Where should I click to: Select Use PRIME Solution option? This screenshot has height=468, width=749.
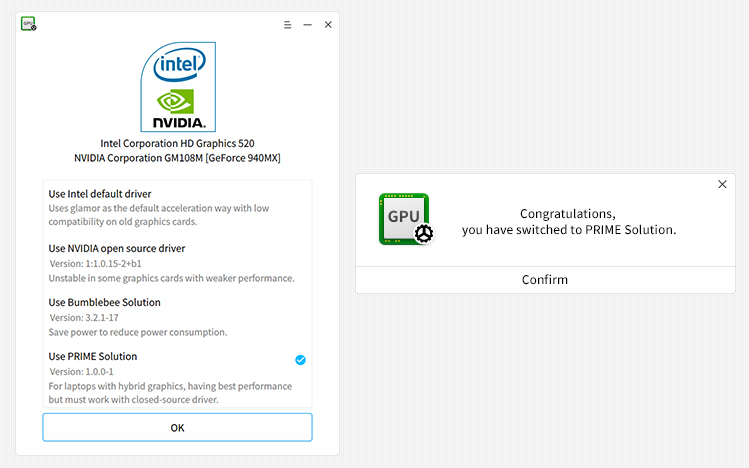[177, 377]
